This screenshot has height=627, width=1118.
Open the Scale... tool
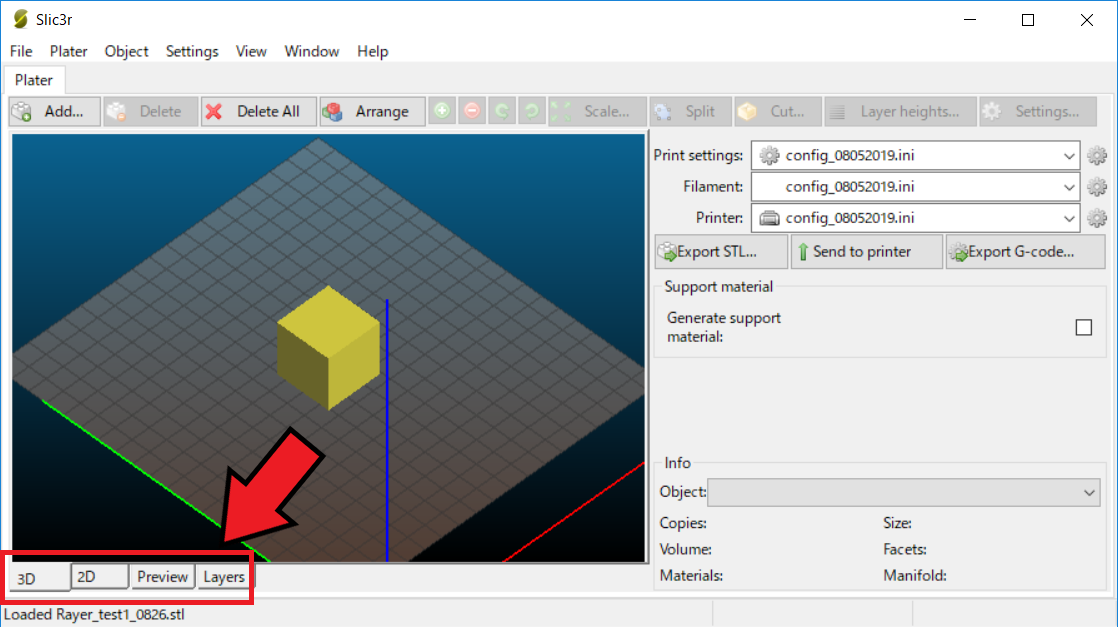coord(598,111)
